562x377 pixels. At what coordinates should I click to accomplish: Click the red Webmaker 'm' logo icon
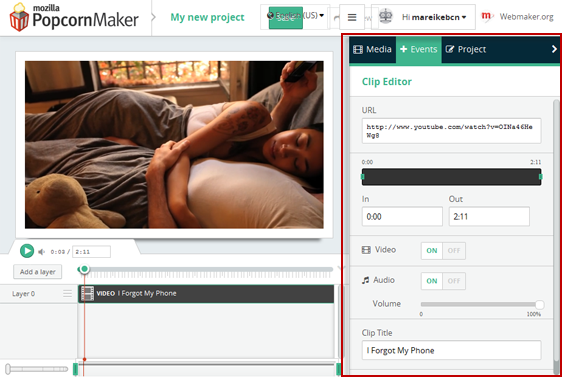[486, 16]
